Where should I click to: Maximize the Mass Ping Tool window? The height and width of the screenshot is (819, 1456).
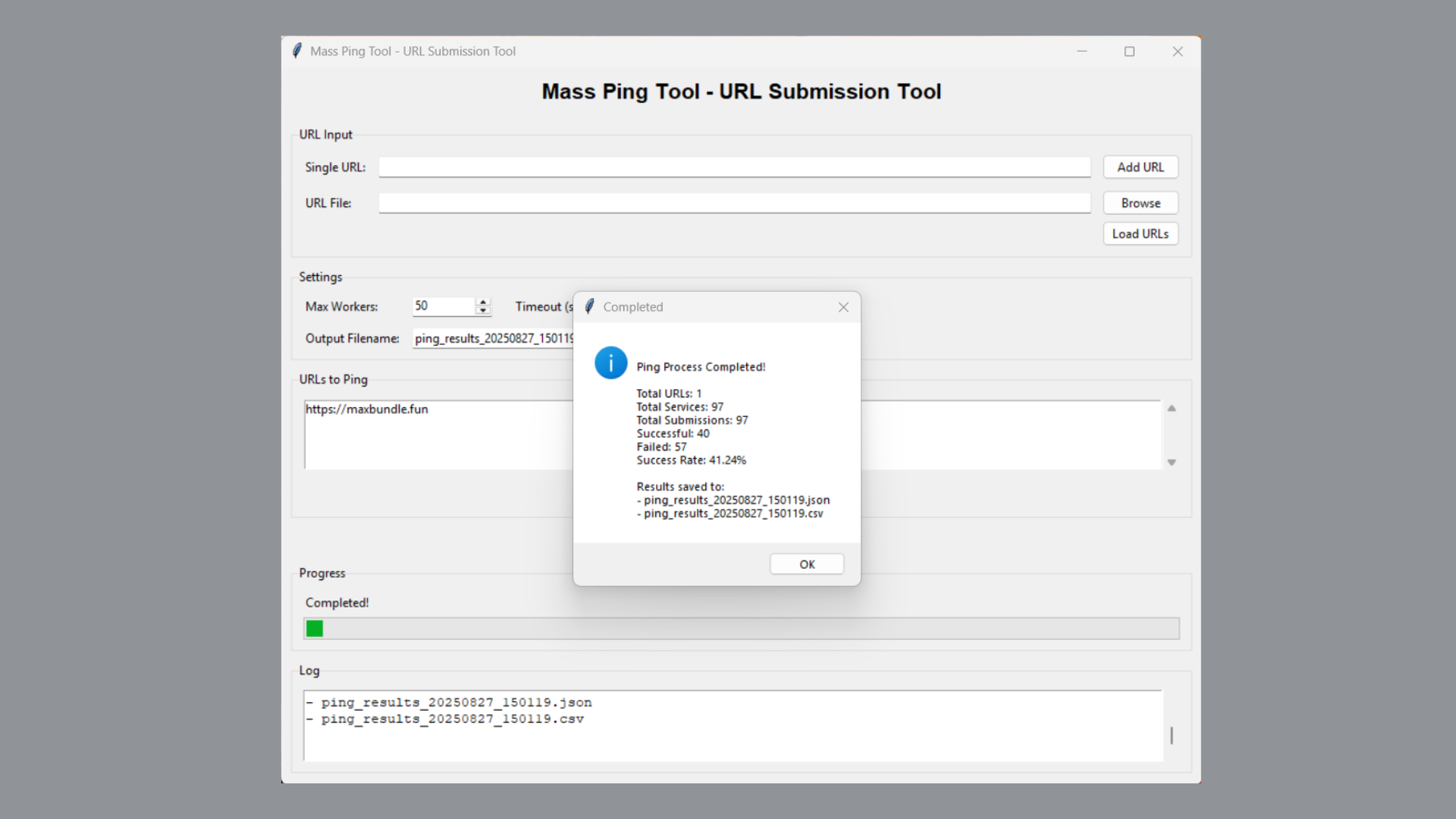[1129, 52]
